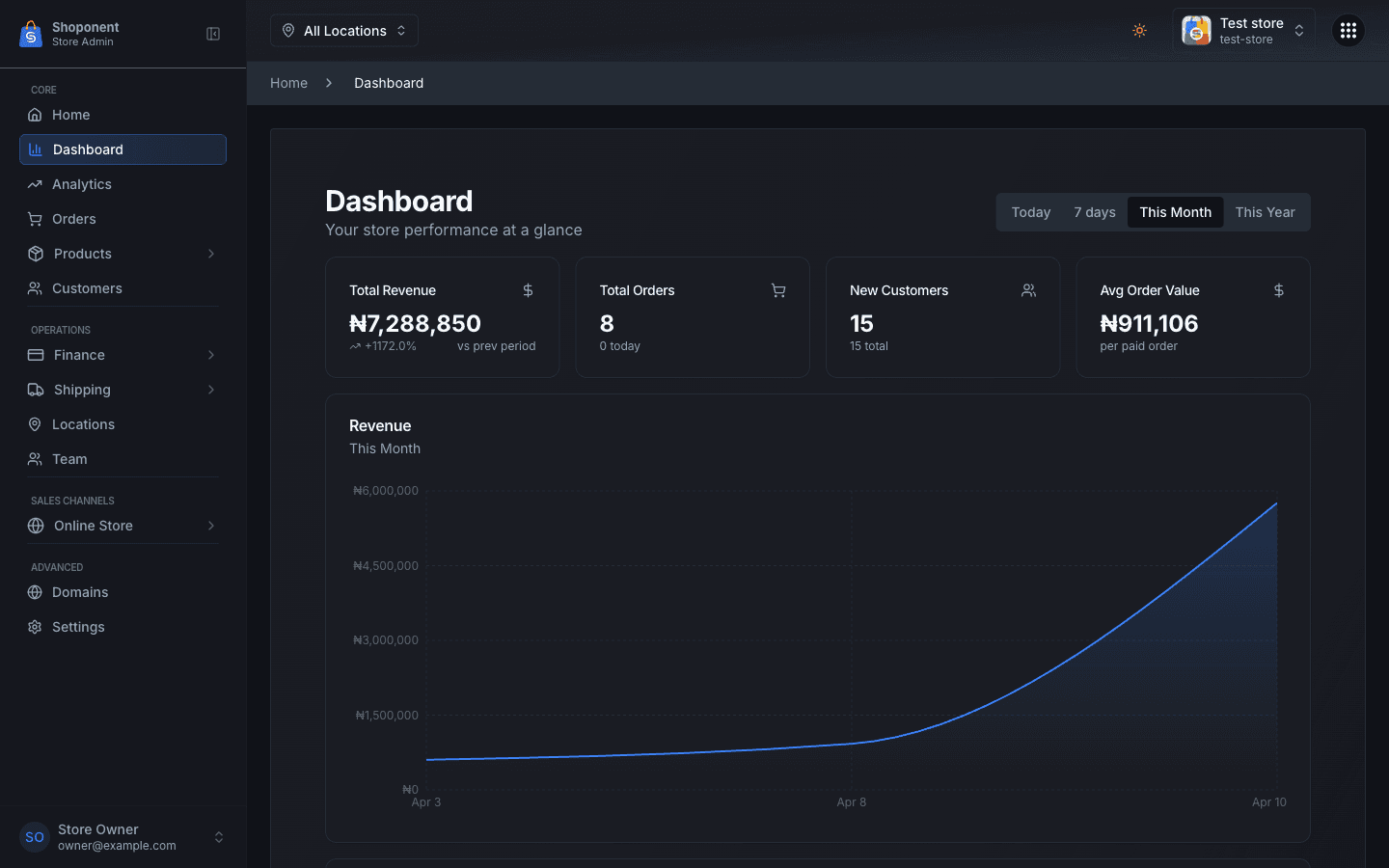Viewport: 1389px width, 868px height.
Task: Click the dollar icon on Avg Order Value card
Action: (1279, 290)
